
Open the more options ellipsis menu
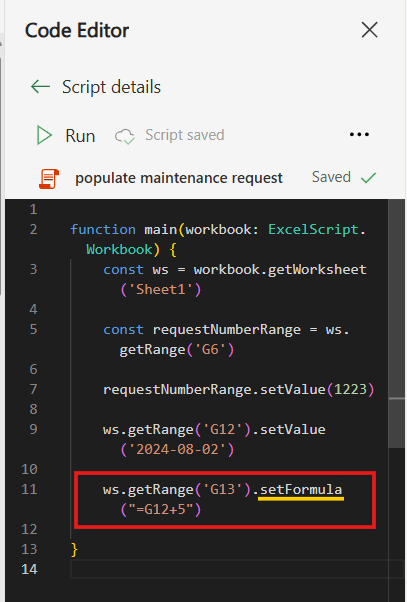tap(359, 134)
